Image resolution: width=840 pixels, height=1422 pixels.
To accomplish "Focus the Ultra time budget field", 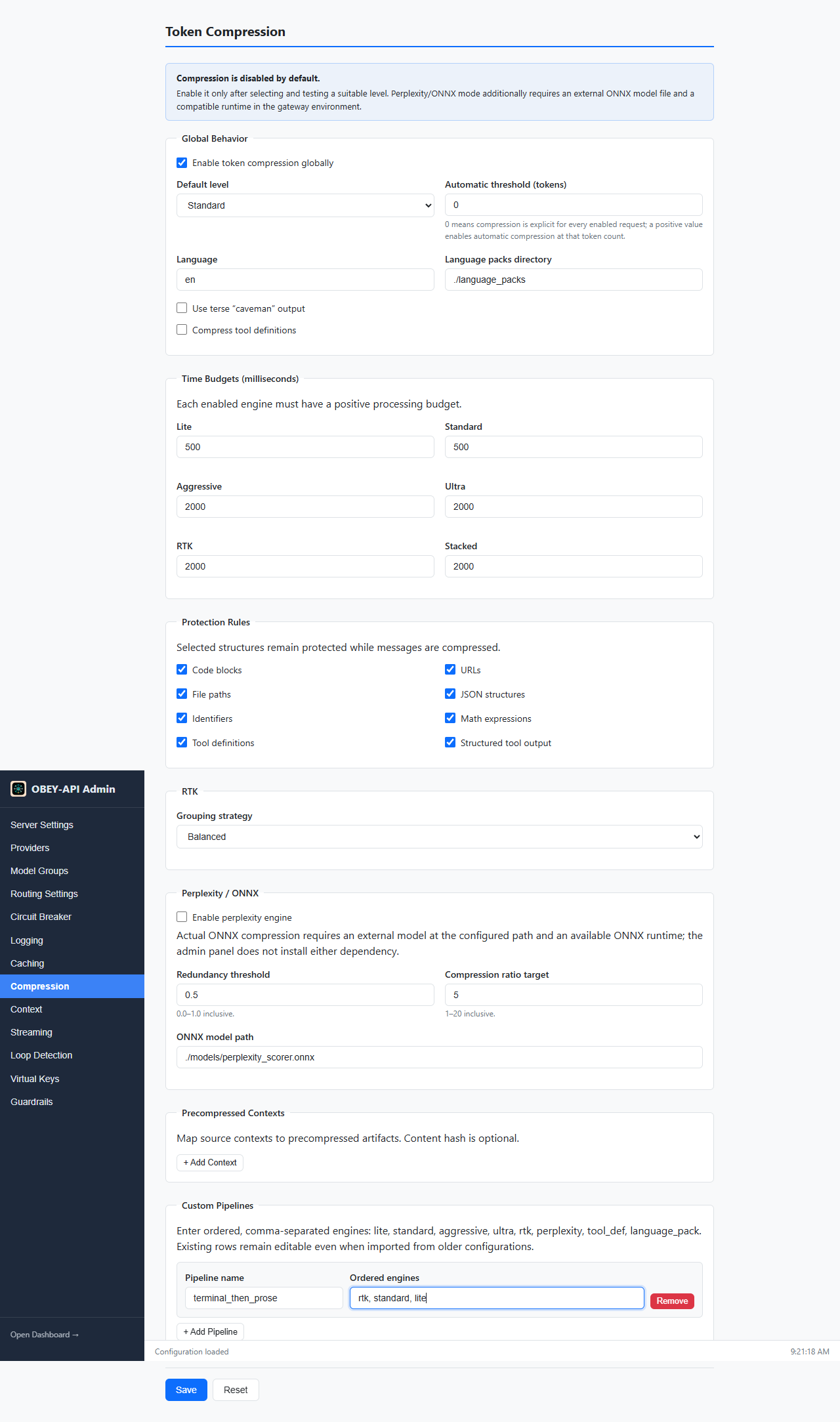I will pyautogui.click(x=574, y=507).
